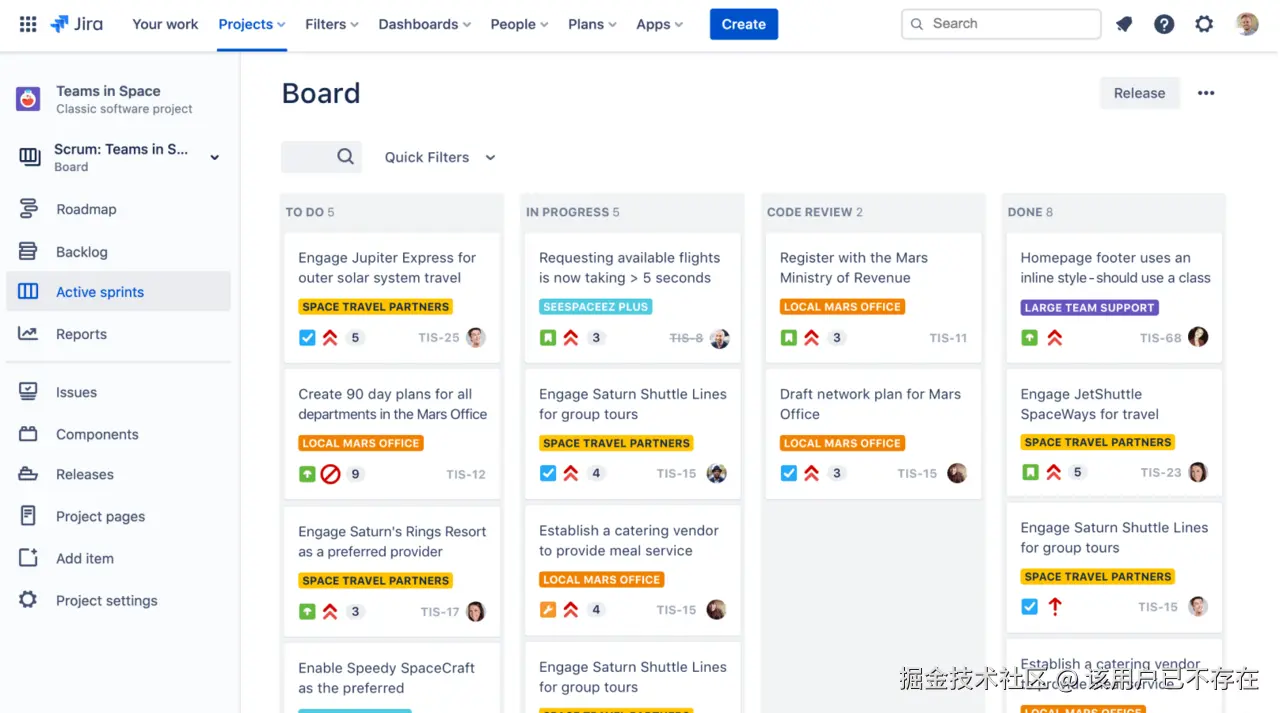Click the Jira logo
1280x713 pixels.
tap(77, 24)
